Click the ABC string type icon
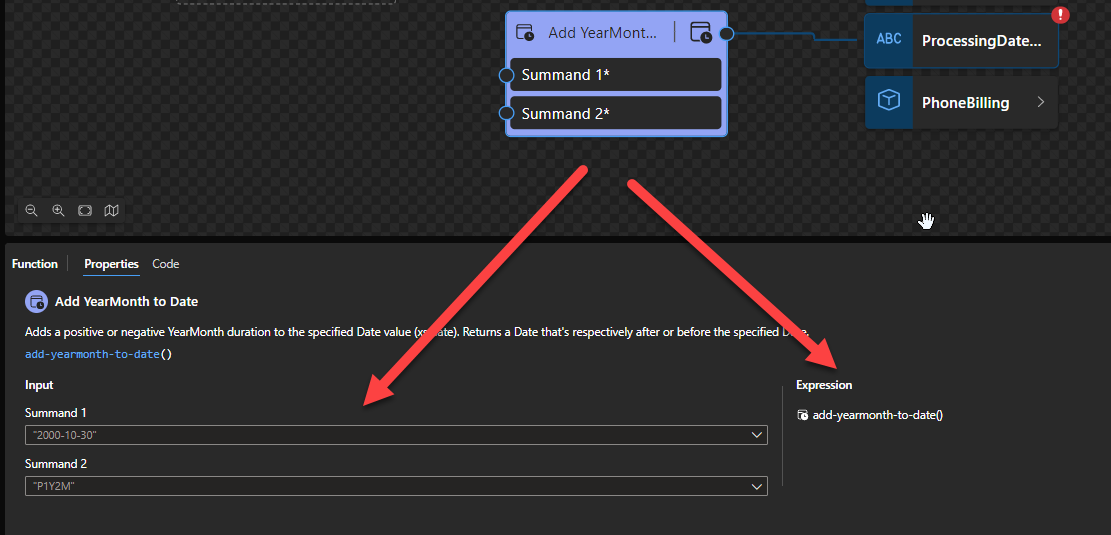Image resolution: width=1111 pixels, height=535 pixels. pos(889,40)
